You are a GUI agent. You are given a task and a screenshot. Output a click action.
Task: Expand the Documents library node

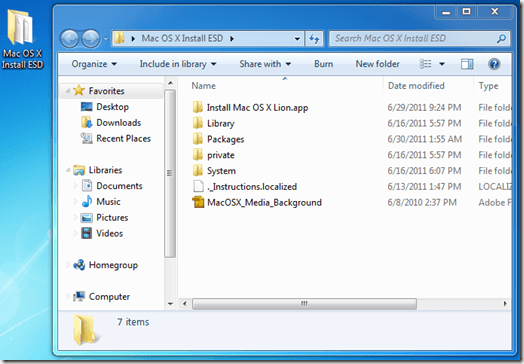point(75,186)
